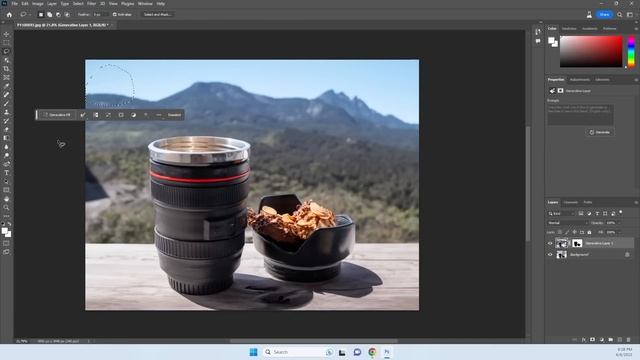Image resolution: width=640 pixels, height=360 pixels.
Task: Pick a color in the Color field
Action: tap(591, 51)
